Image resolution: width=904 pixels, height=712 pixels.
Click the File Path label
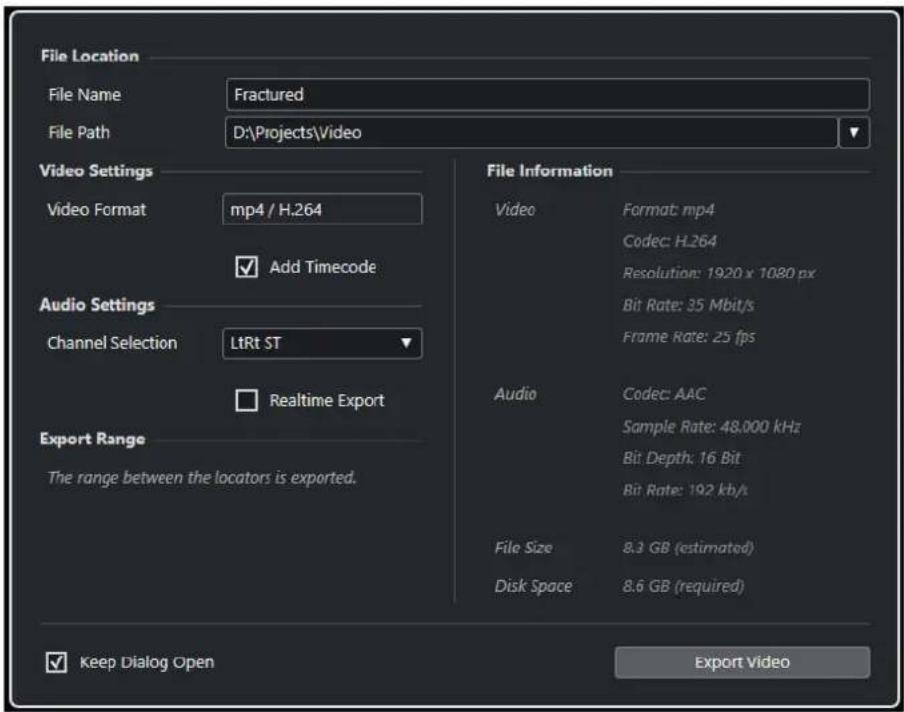79,133
